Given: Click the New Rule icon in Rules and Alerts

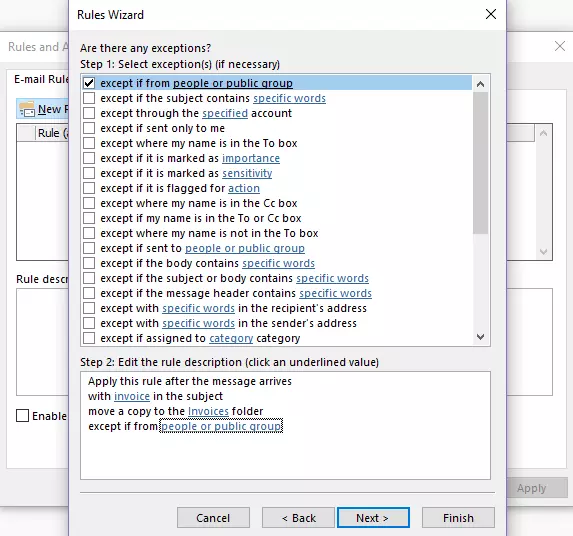Looking at the screenshot, I should [x=27, y=109].
